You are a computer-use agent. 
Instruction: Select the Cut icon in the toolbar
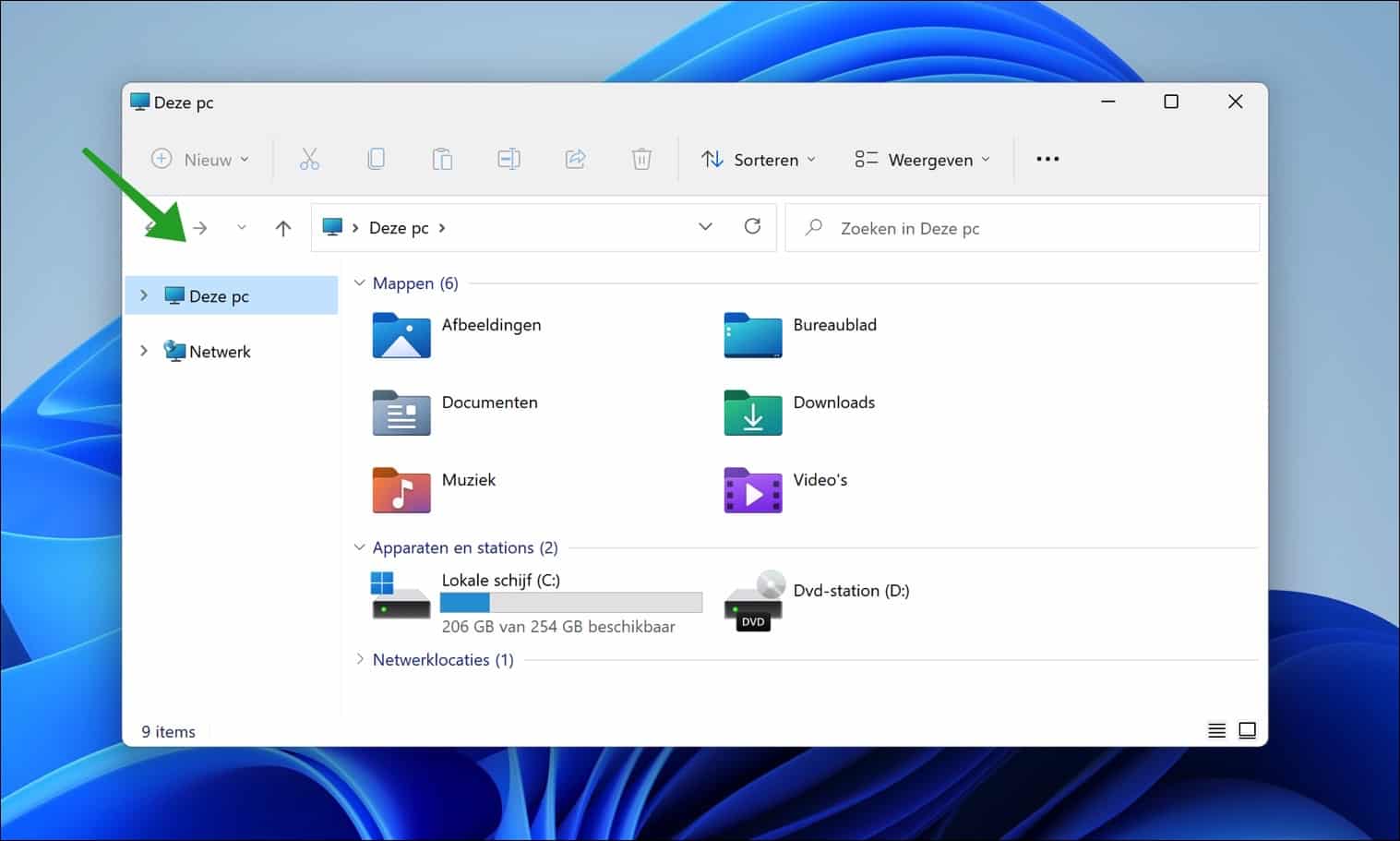(309, 159)
